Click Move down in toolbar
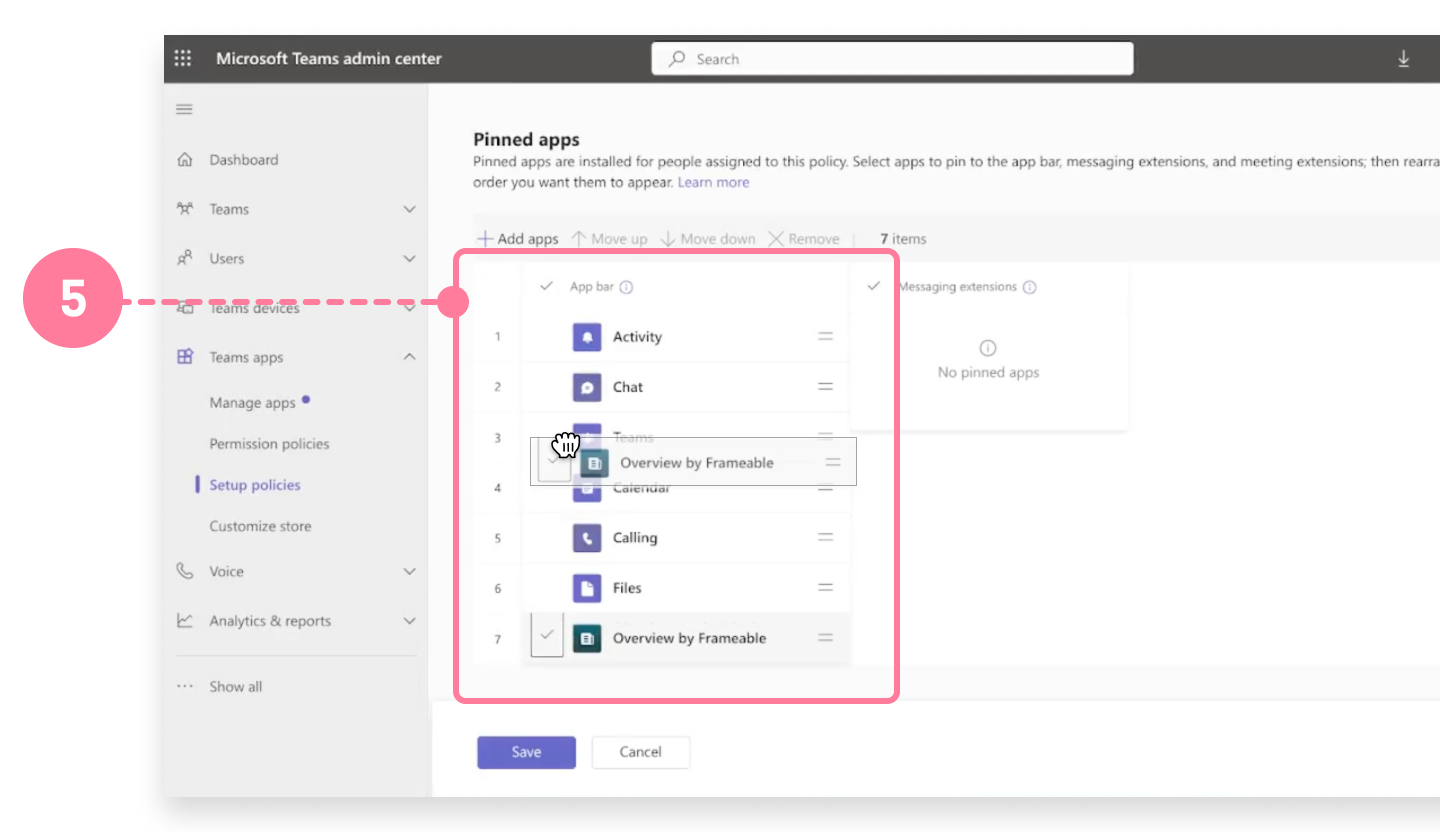The width and height of the screenshot is (1440, 832). tap(708, 239)
